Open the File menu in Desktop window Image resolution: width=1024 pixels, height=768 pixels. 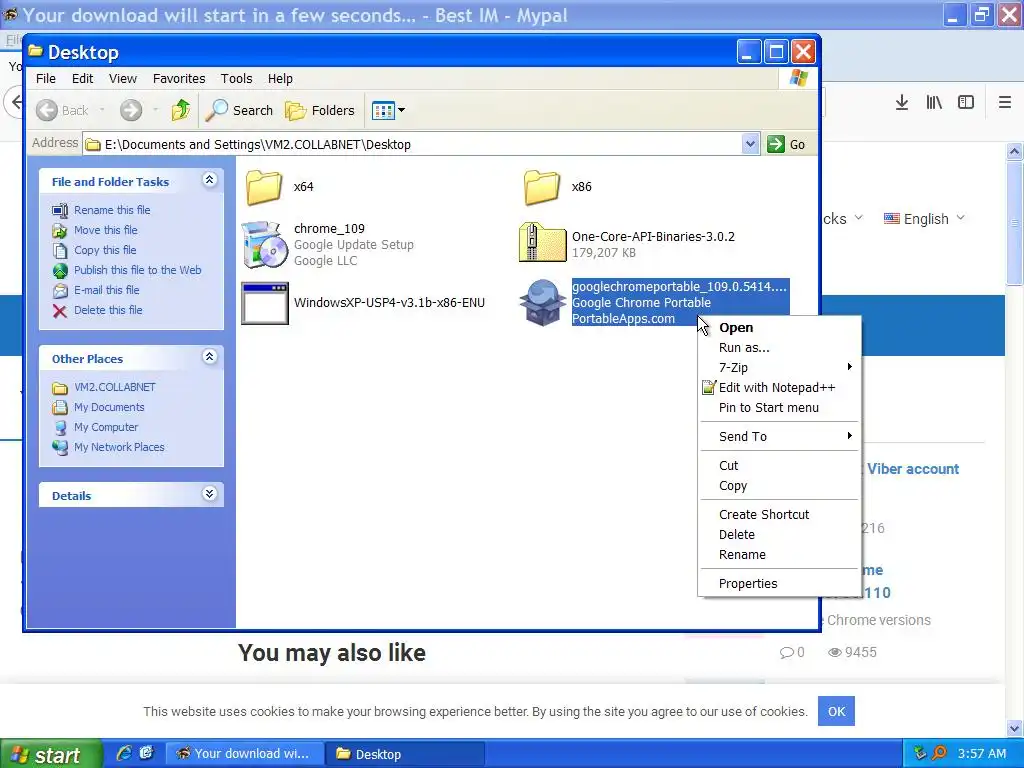(x=46, y=78)
